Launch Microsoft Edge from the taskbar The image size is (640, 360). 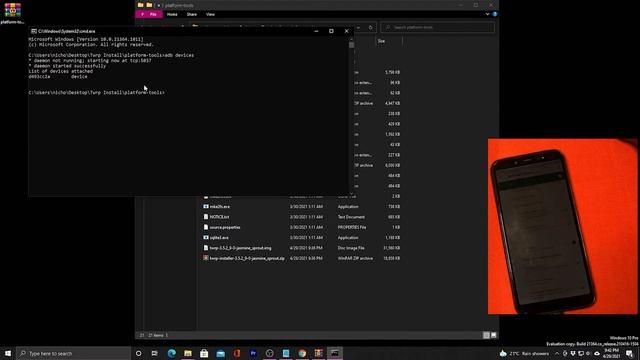click(171, 353)
